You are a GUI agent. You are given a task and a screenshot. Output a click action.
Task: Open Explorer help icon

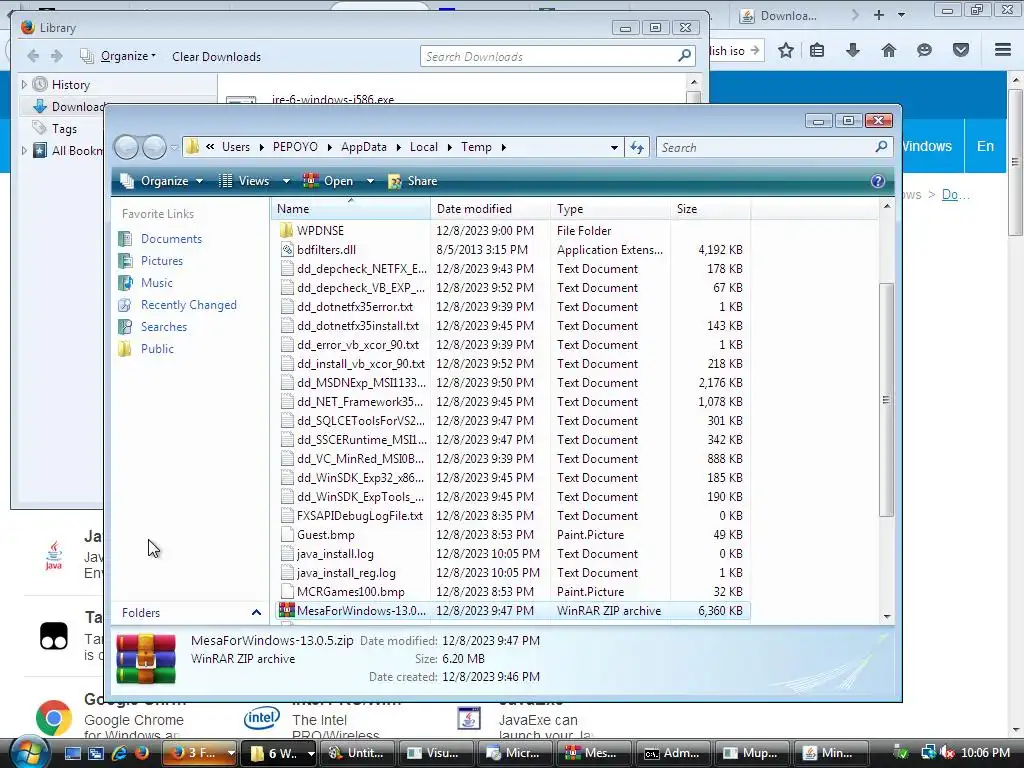click(878, 181)
